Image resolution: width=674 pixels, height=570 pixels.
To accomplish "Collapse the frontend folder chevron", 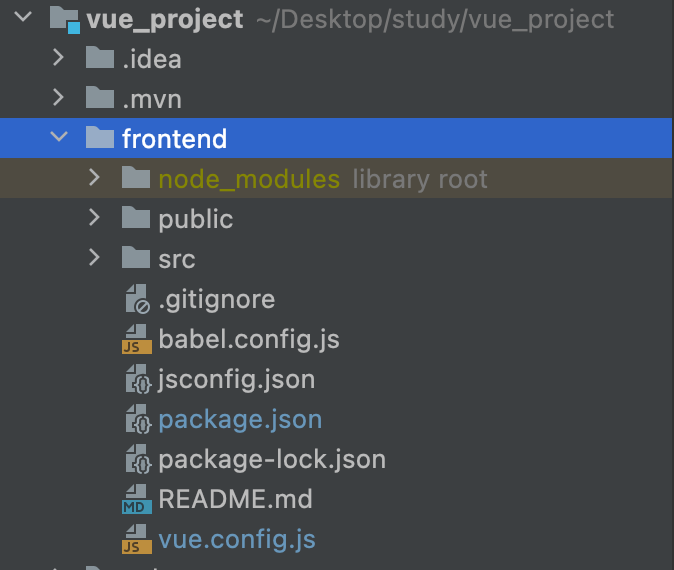I will [x=59, y=137].
